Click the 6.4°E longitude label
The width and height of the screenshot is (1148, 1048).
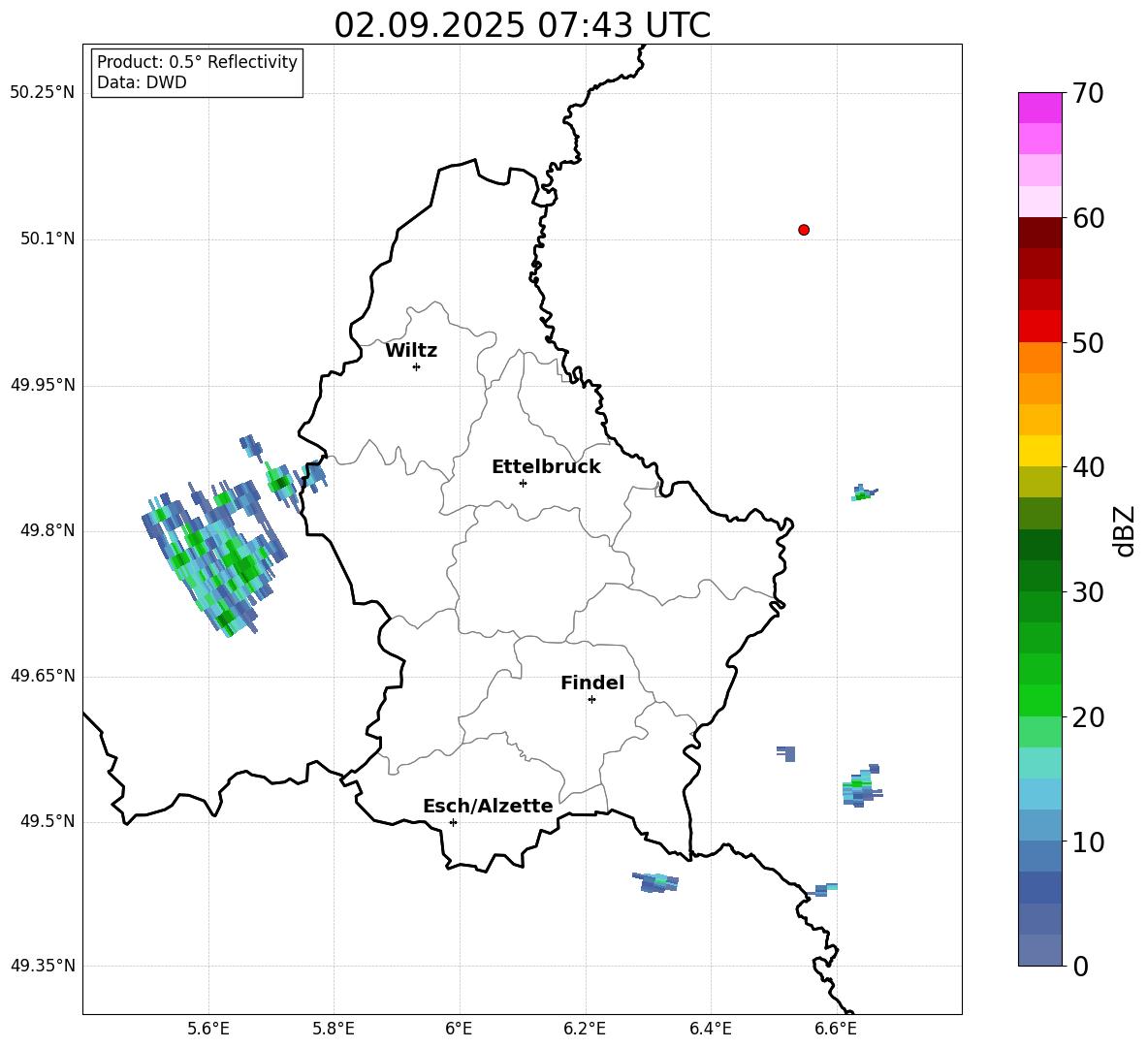click(x=710, y=1030)
